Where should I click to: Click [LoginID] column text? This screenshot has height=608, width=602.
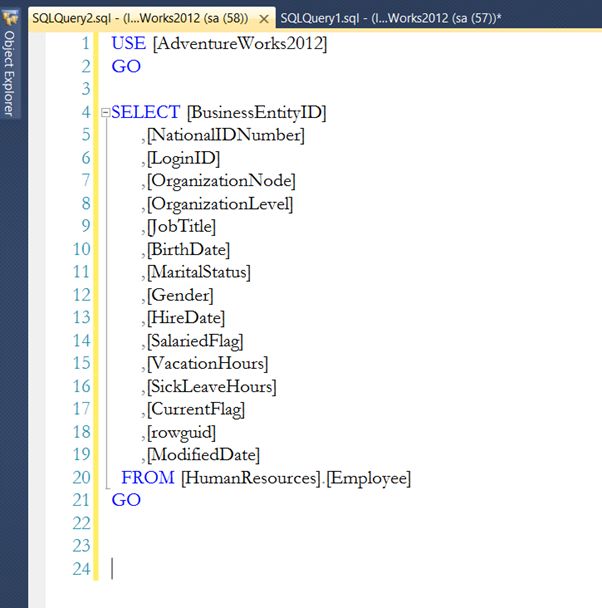coord(183,159)
